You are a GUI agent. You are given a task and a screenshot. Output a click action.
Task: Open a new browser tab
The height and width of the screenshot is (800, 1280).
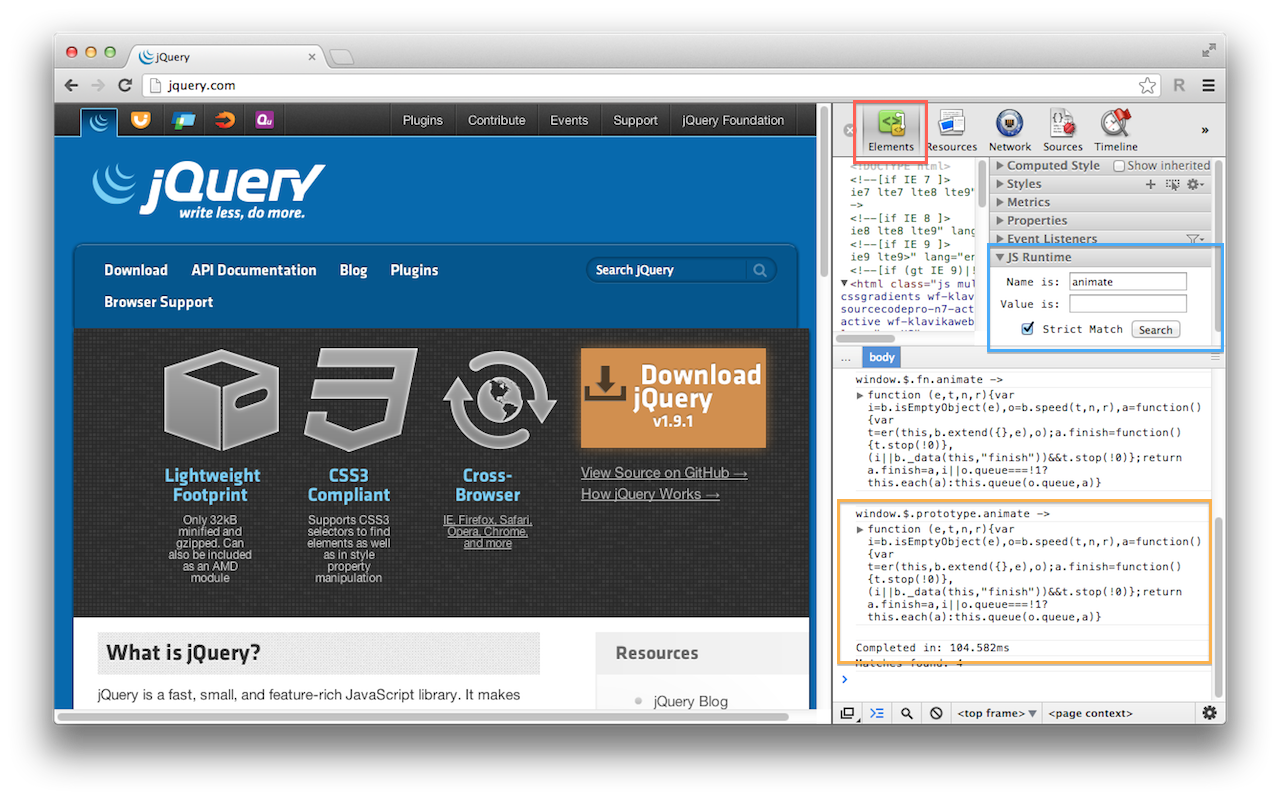click(341, 57)
